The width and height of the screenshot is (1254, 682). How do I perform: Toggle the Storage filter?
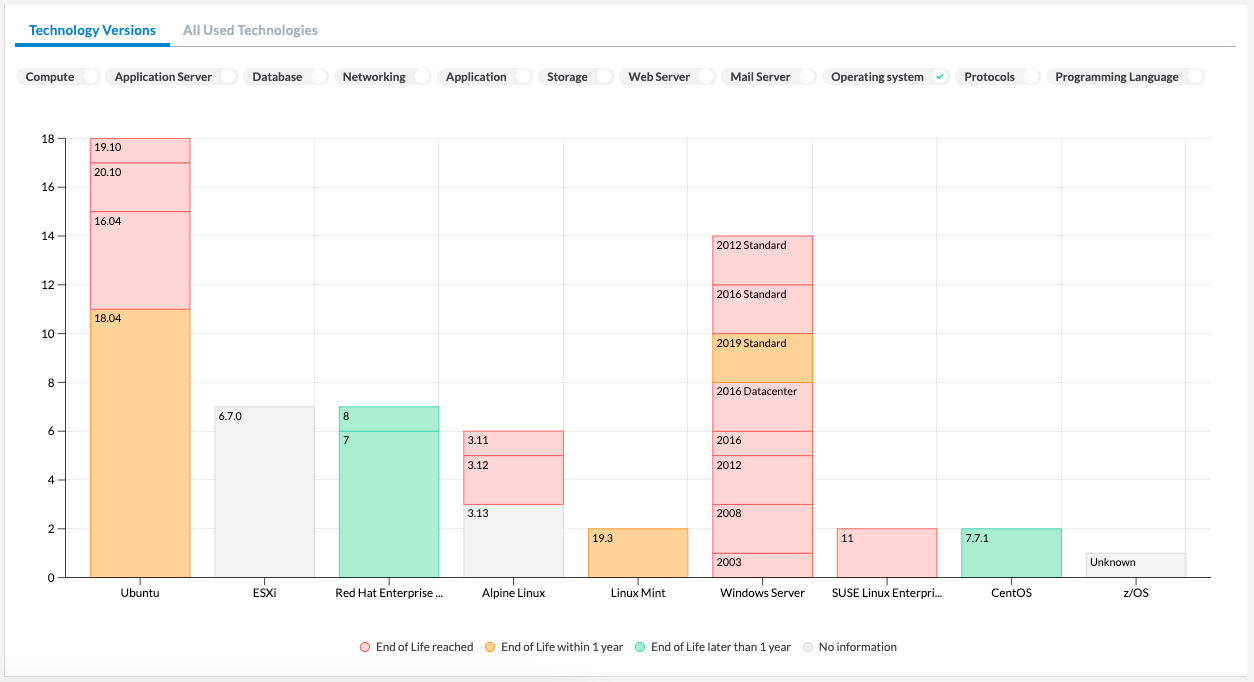click(604, 77)
